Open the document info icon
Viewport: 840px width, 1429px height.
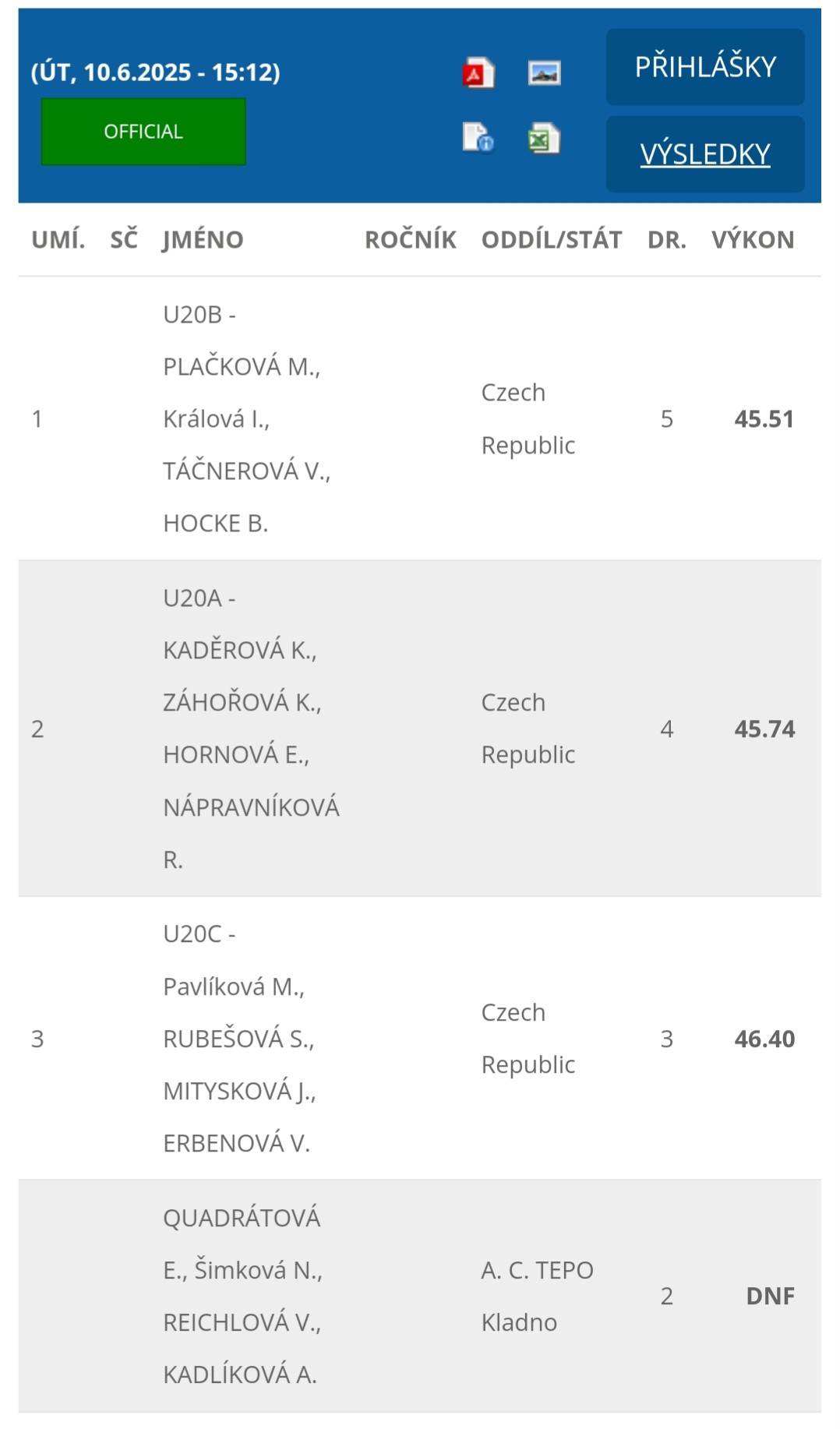coord(478,138)
